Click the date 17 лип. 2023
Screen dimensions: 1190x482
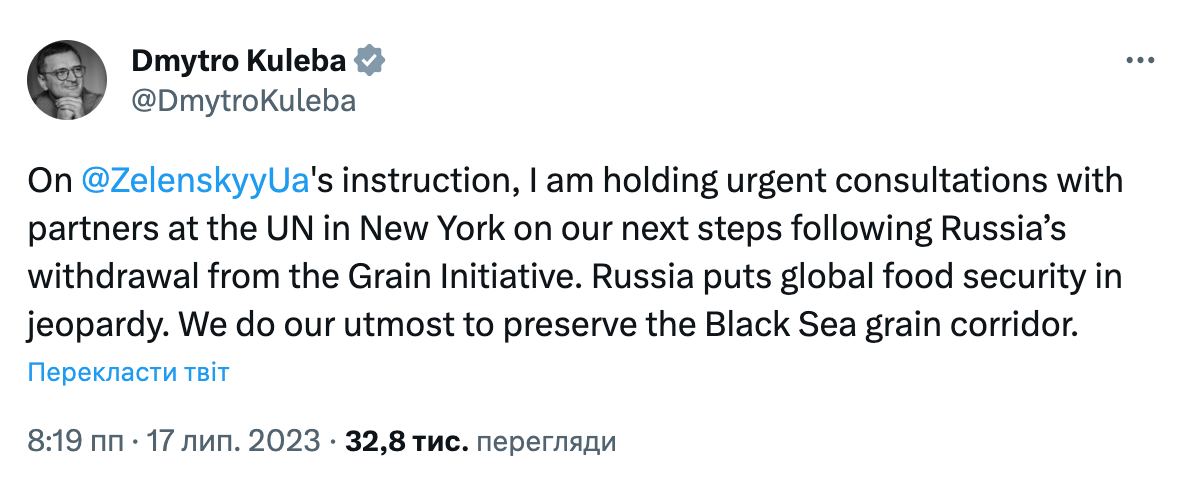click(x=234, y=440)
